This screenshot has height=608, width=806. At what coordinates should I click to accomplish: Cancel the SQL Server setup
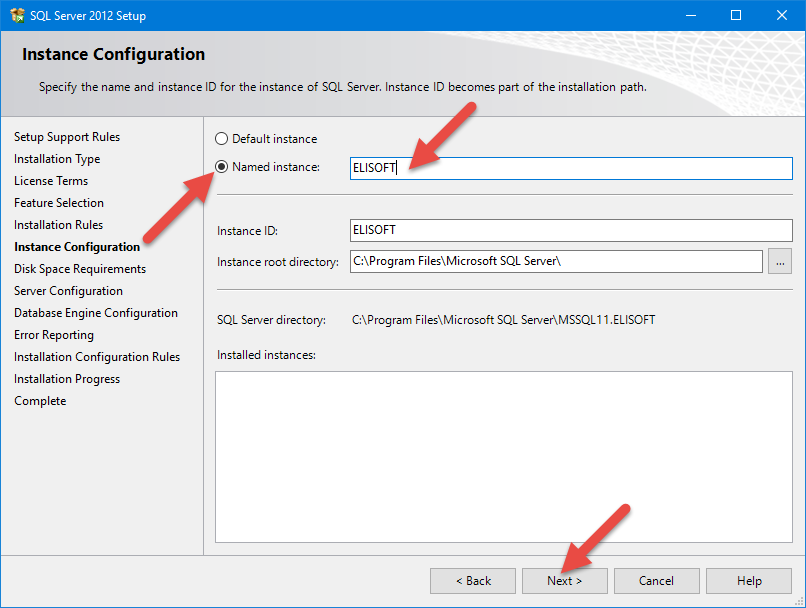(x=656, y=581)
